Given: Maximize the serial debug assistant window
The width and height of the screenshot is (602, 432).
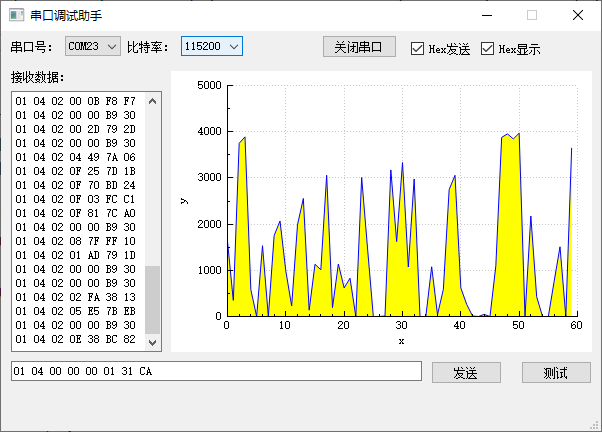Looking at the screenshot, I should point(532,16).
